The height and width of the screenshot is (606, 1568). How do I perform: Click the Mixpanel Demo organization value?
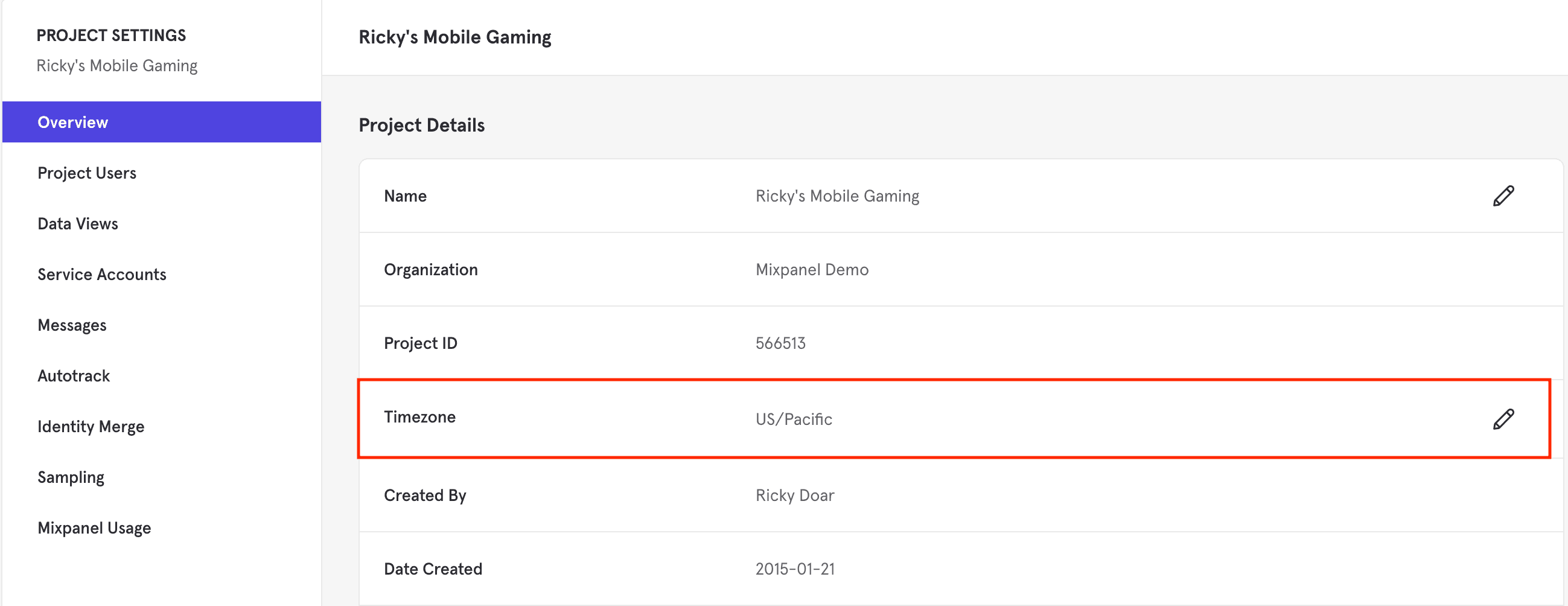pos(811,270)
